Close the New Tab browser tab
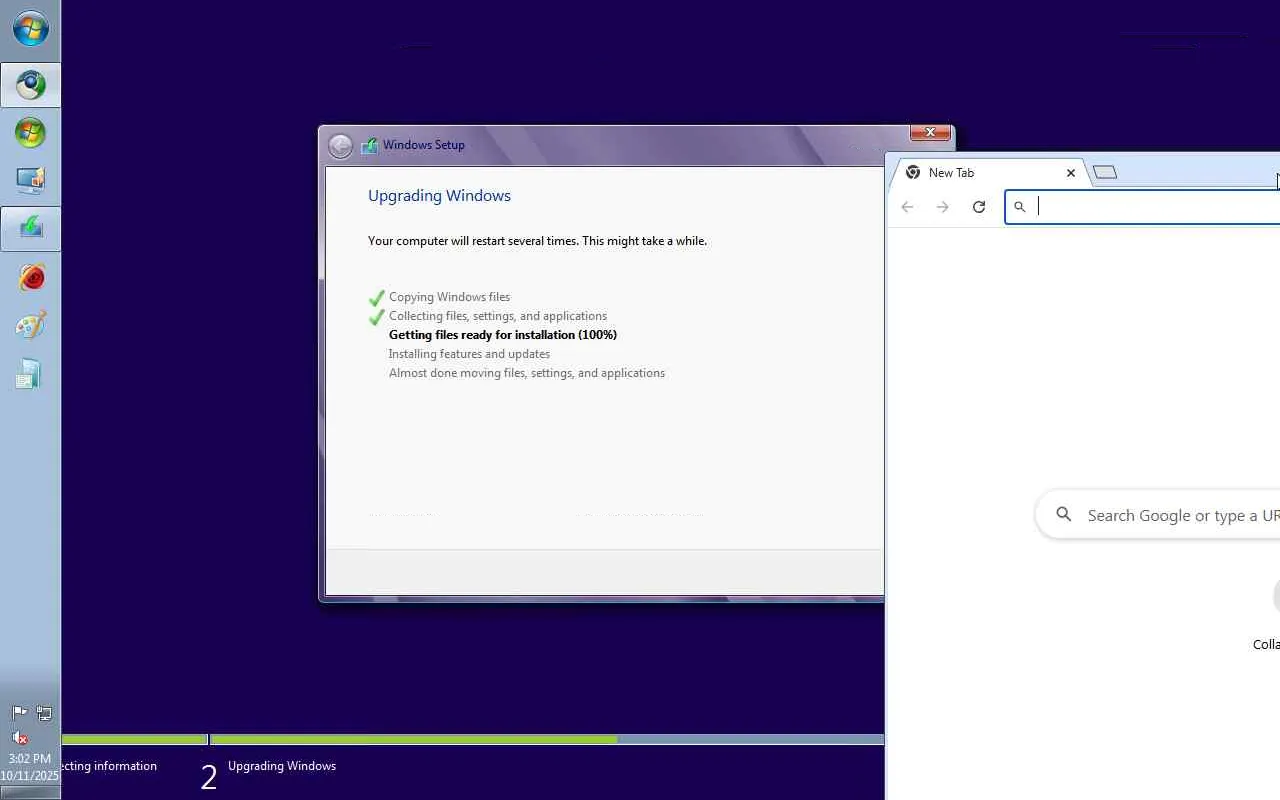The height and width of the screenshot is (800, 1280). pos(1071,173)
